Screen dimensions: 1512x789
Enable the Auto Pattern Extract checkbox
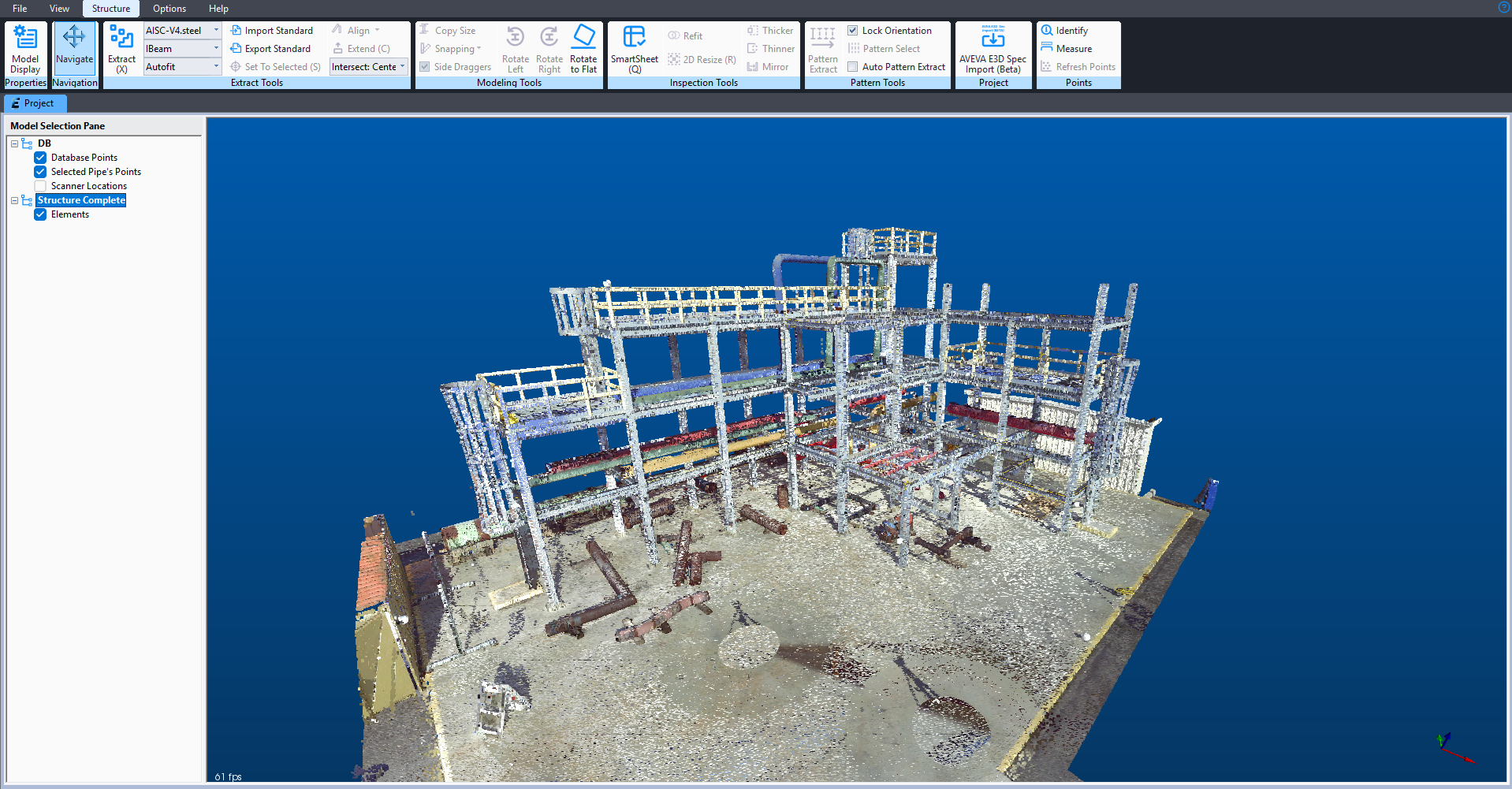pyautogui.click(x=852, y=67)
